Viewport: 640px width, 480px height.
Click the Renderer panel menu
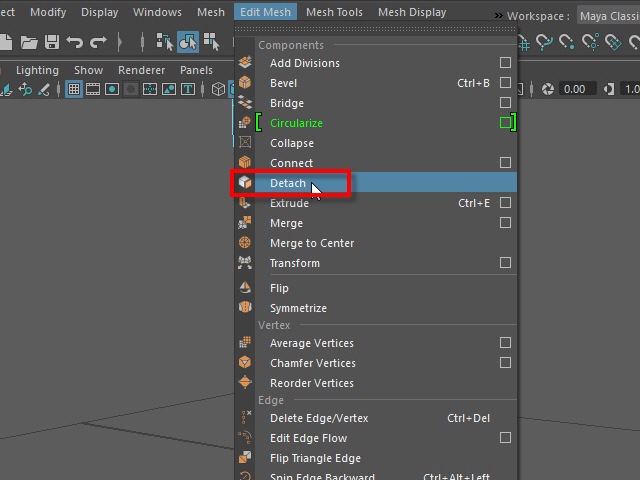pos(141,70)
